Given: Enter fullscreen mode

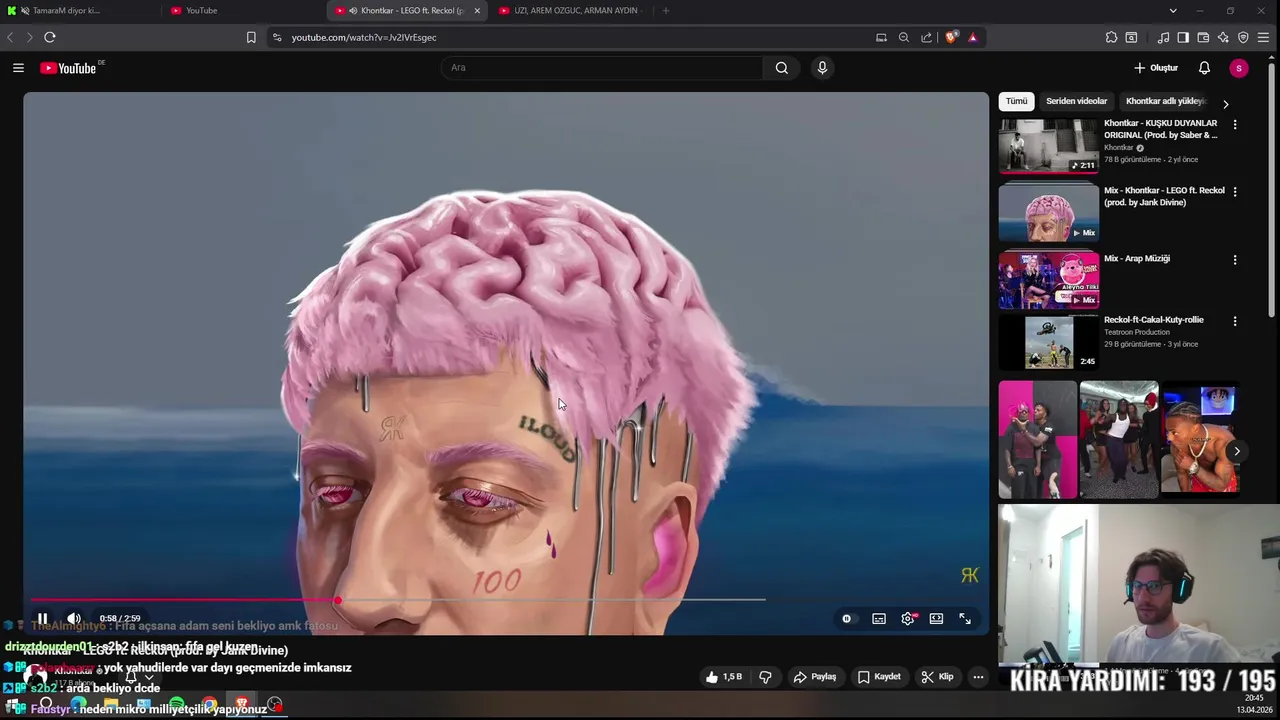Looking at the screenshot, I should 965,619.
